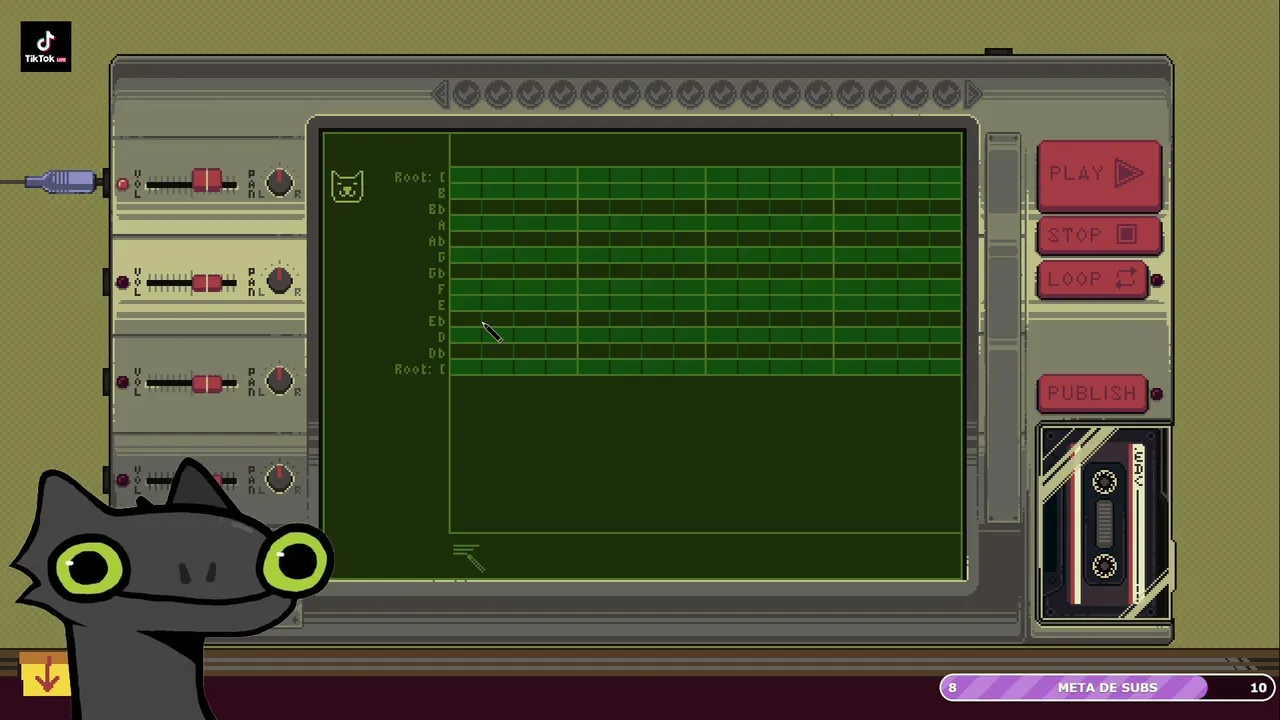Viewport: 1280px width, 720px height.
Task: Click the third track's pan knob
Action: (x=279, y=380)
